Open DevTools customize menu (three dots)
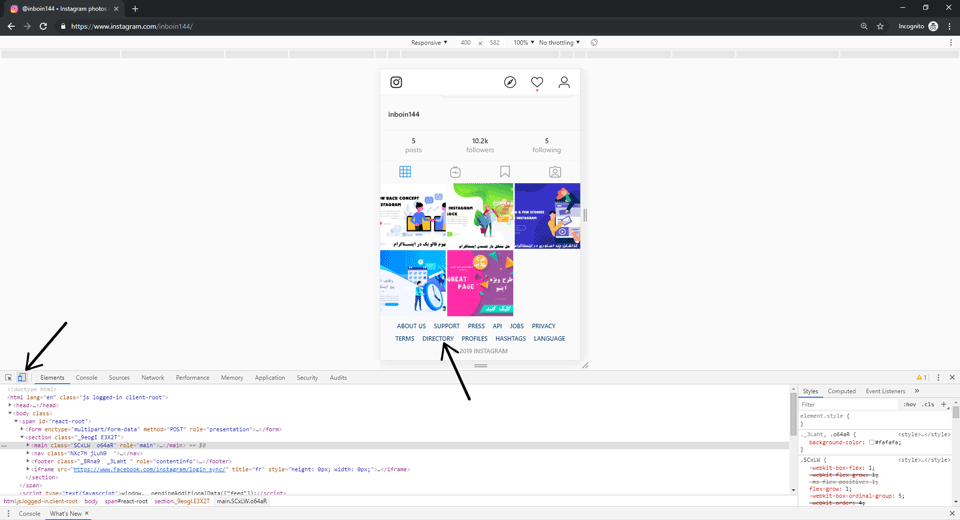Screen dimensions: 960x520 click(939, 377)
